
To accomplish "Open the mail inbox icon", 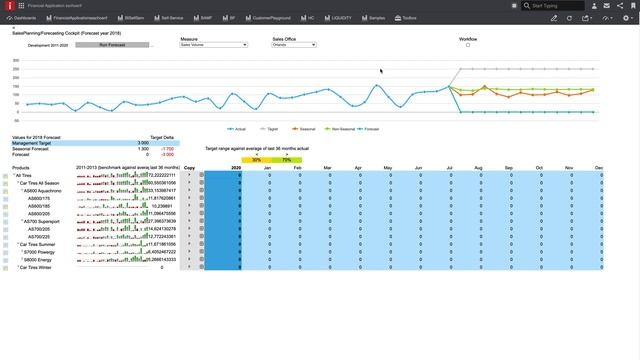I will (607, 6).
